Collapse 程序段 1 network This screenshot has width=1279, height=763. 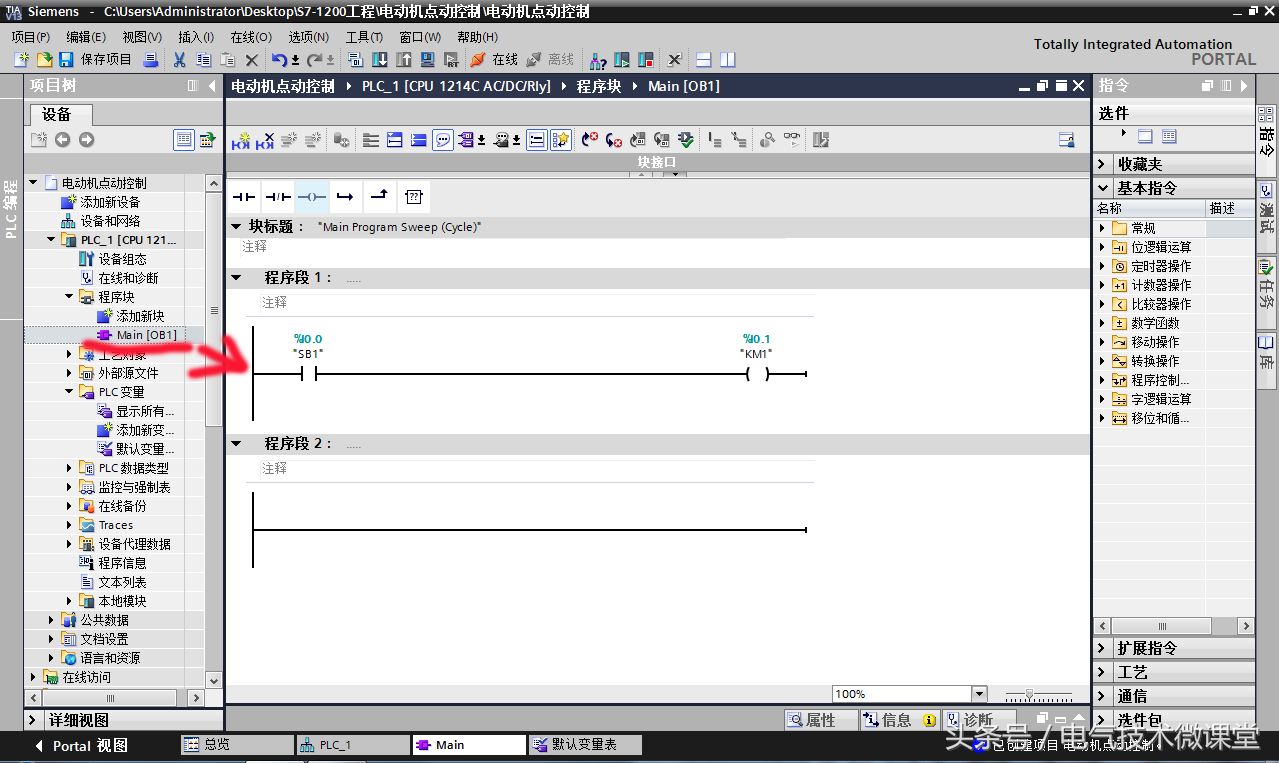(x=236, y=277)
